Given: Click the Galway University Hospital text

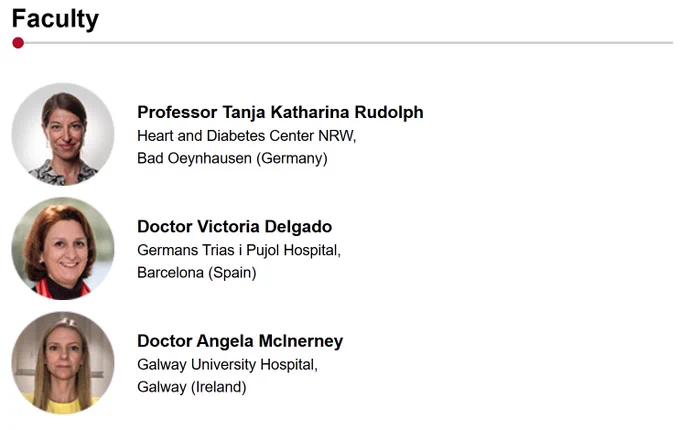Looking at the screenshot, I should click(228, 365).
